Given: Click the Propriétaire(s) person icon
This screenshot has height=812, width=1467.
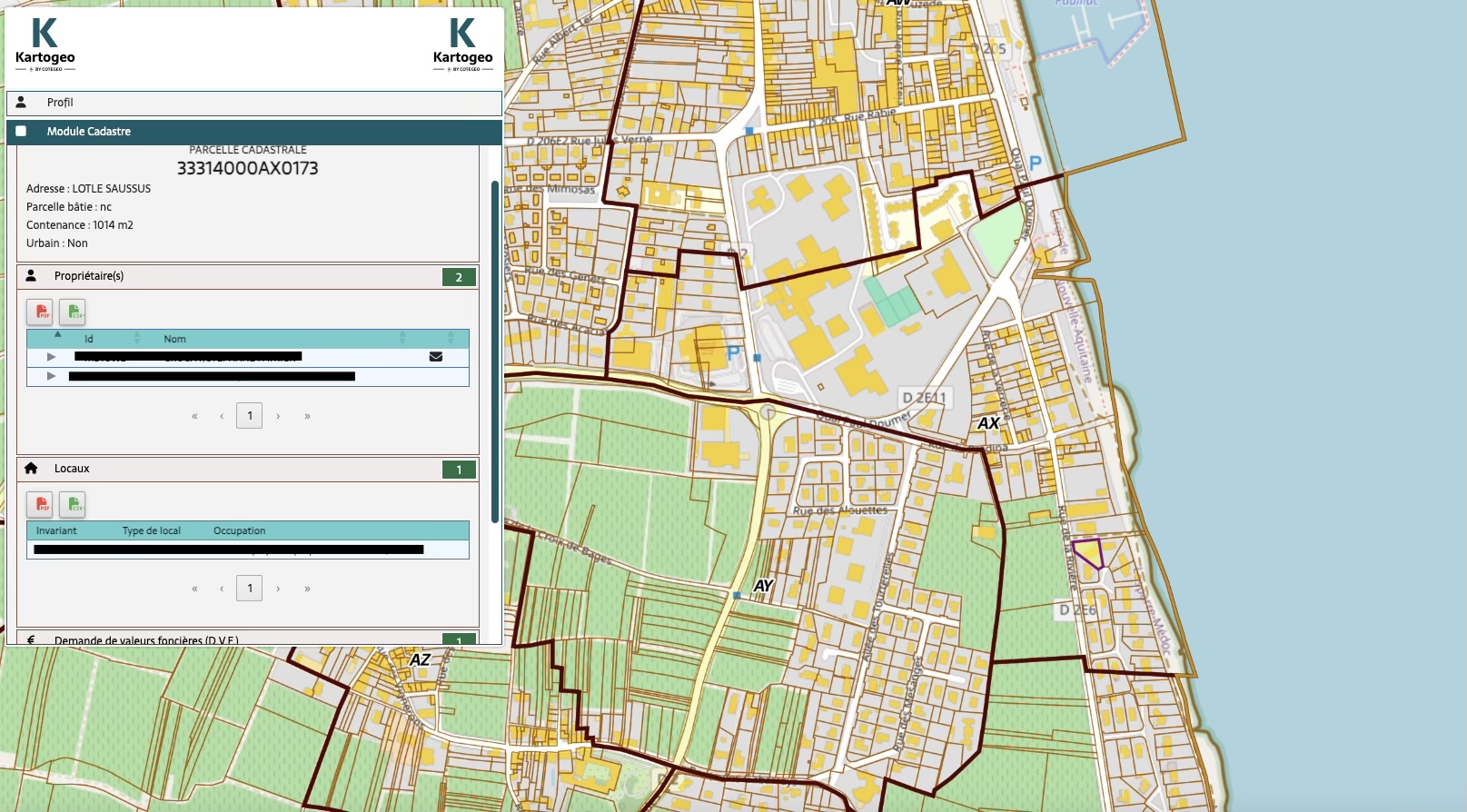Looking at the screenshot, I should tap(31, 275).
